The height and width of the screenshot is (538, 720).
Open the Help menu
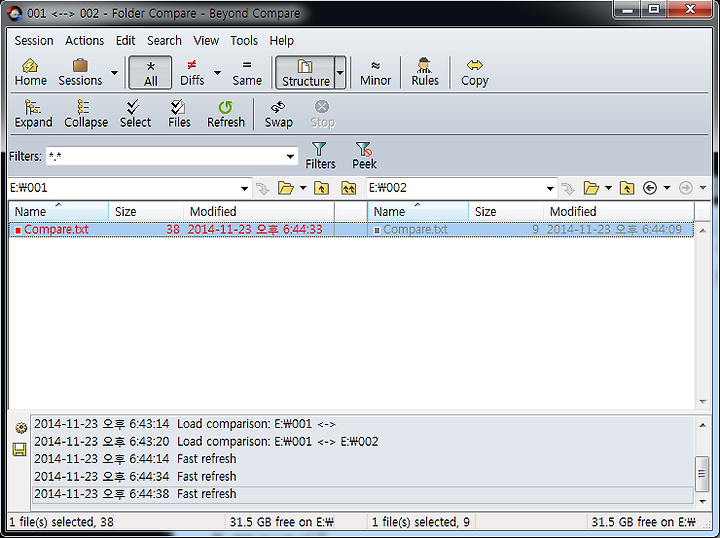pyautogui.click(x=281, y=41)
